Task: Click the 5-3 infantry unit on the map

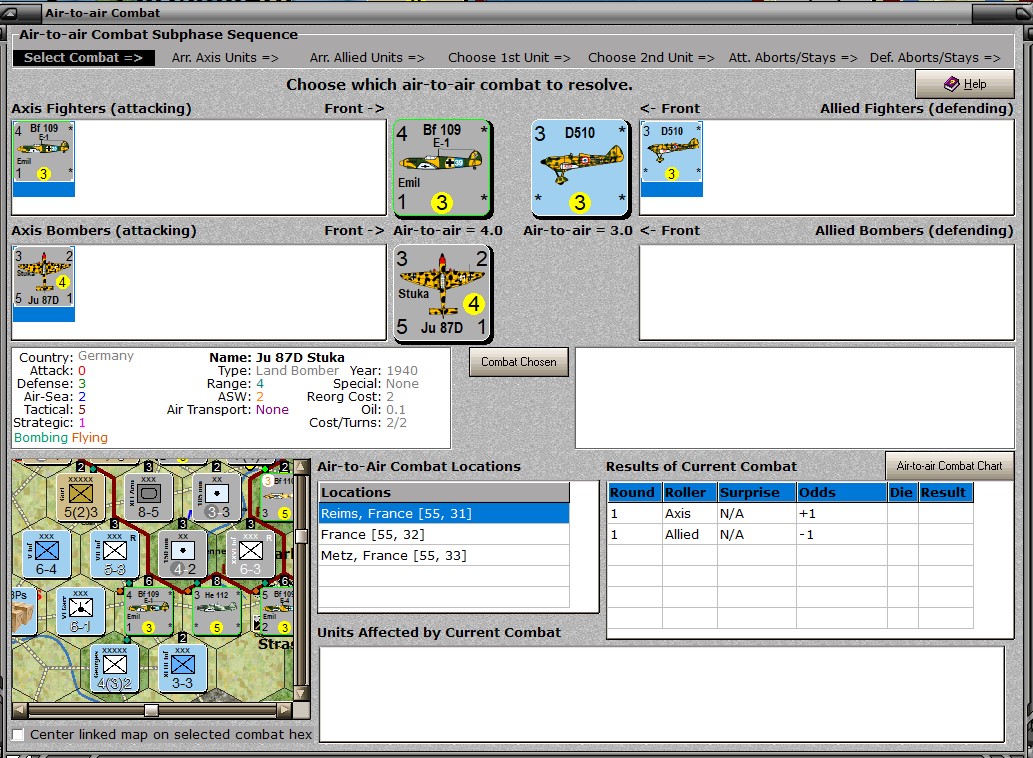Action: 115,553
